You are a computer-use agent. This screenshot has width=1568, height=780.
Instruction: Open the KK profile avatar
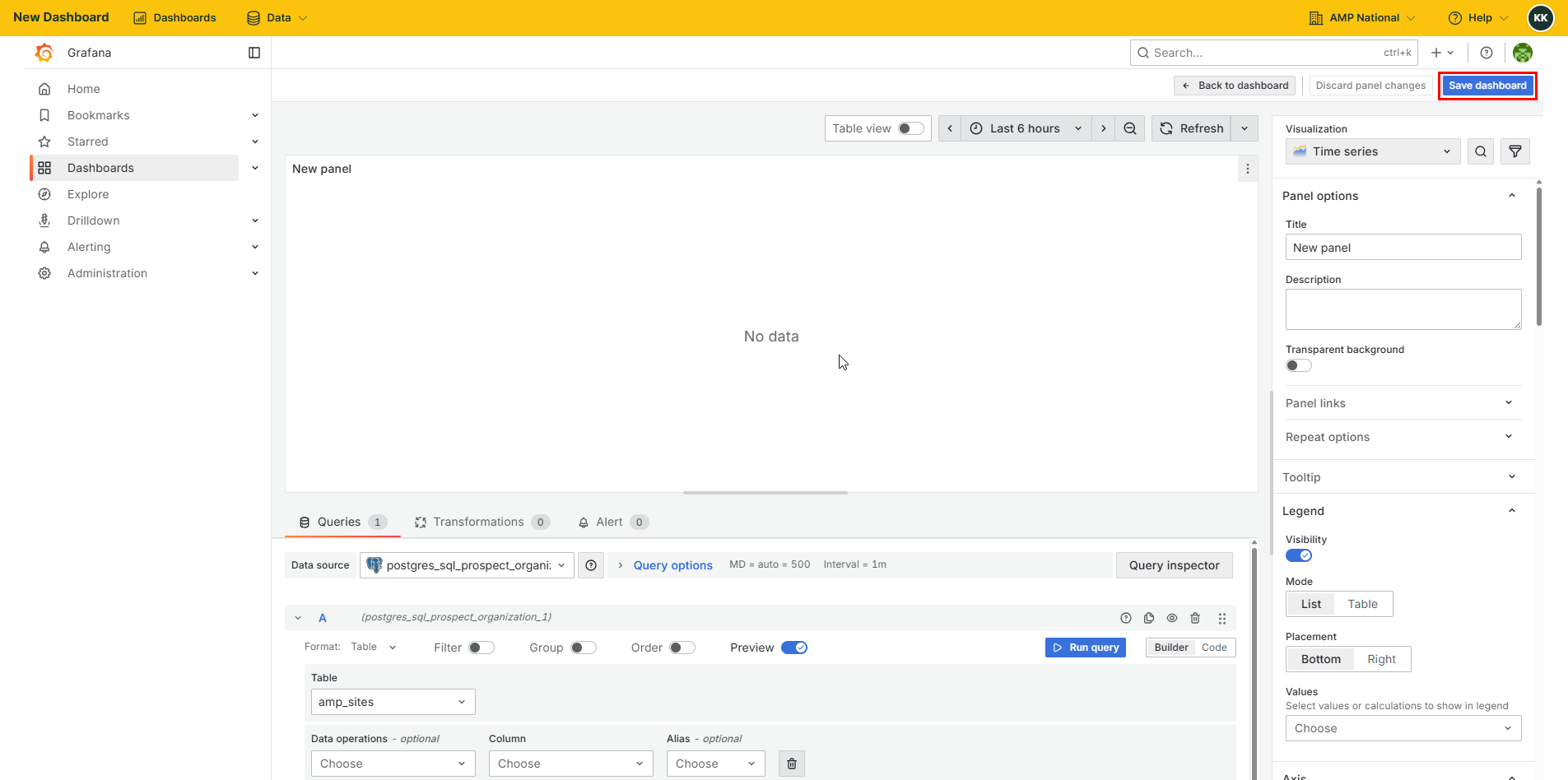tap(1541, 17)
